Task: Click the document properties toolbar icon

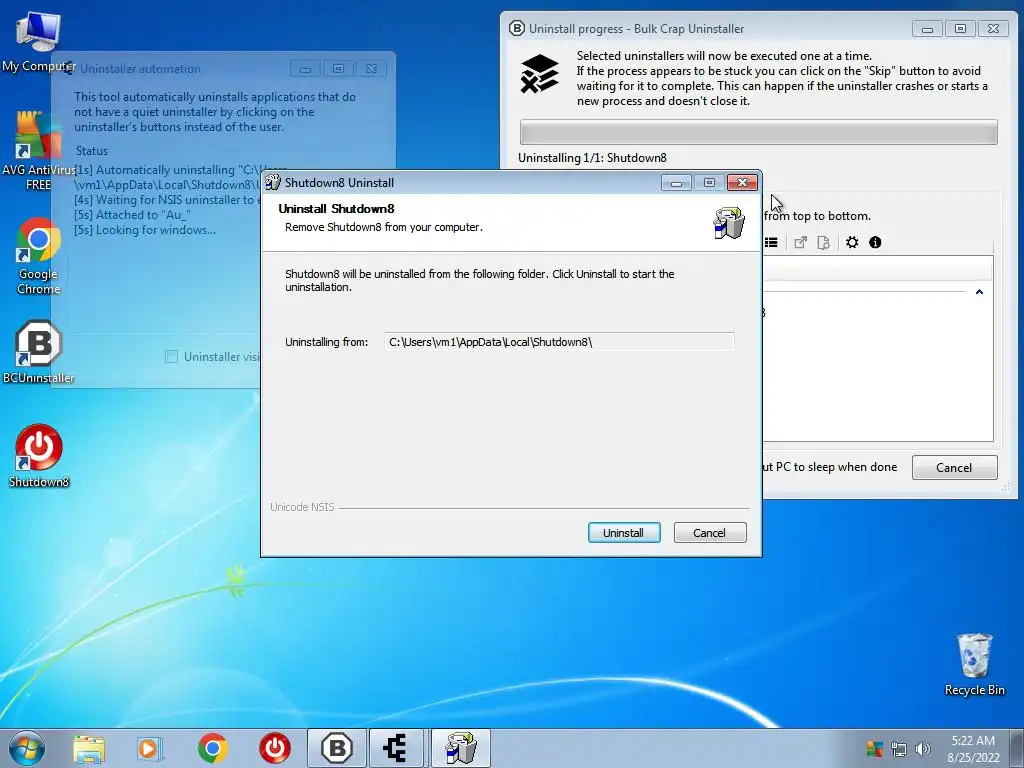Action: [x=824, y=242]
